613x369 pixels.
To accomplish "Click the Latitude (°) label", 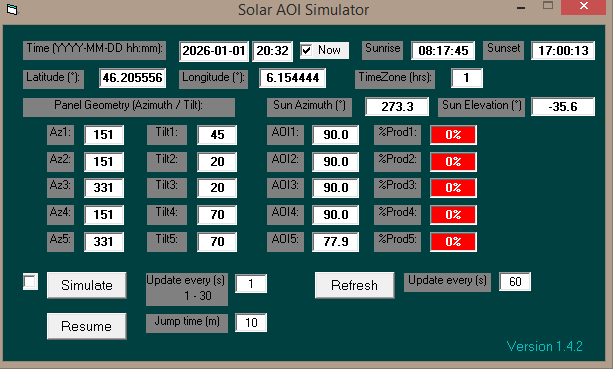I will tap(53, 79).
